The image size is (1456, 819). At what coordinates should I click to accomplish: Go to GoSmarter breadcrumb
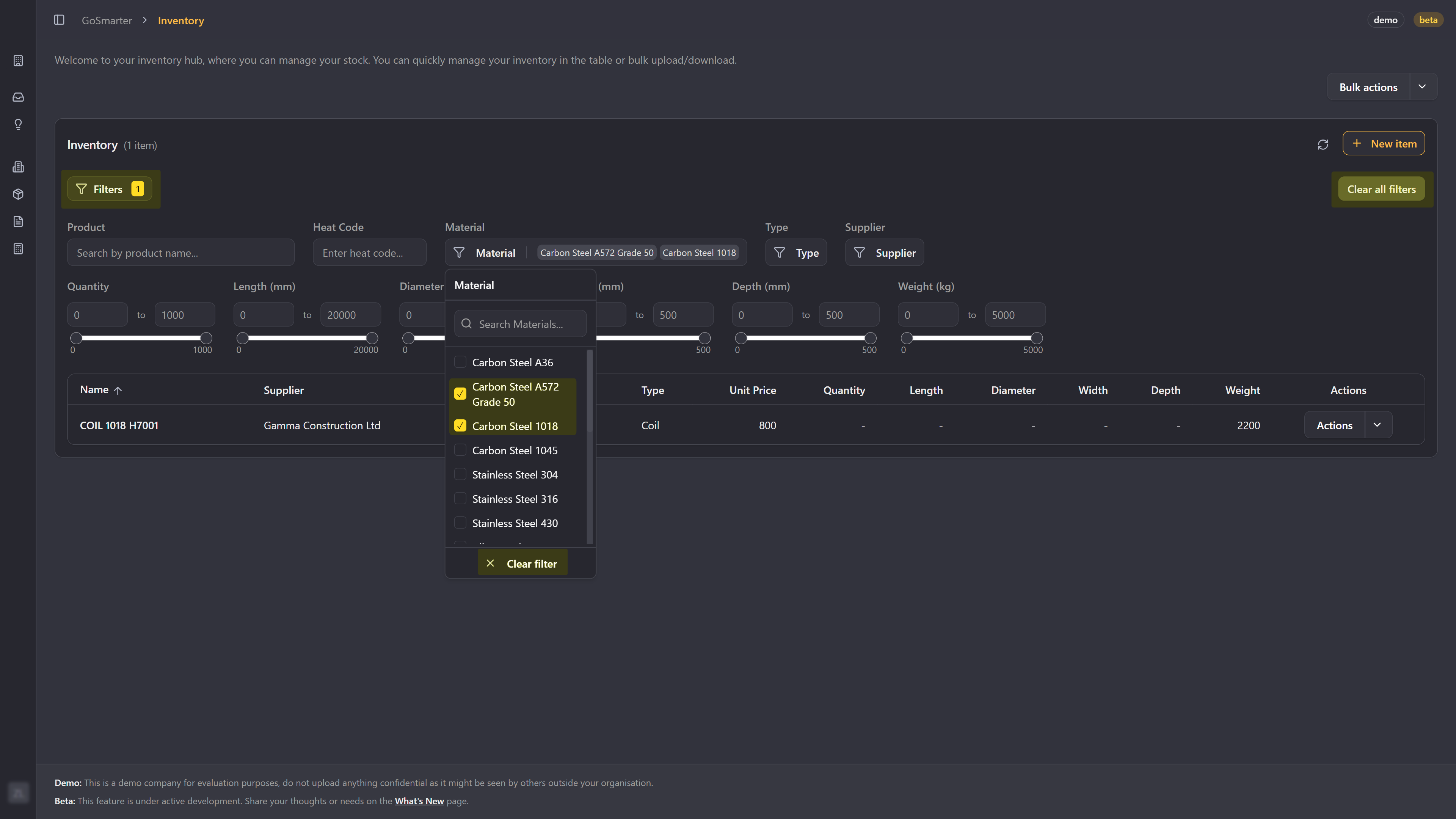pyautogui.click(x=106, y=20)
